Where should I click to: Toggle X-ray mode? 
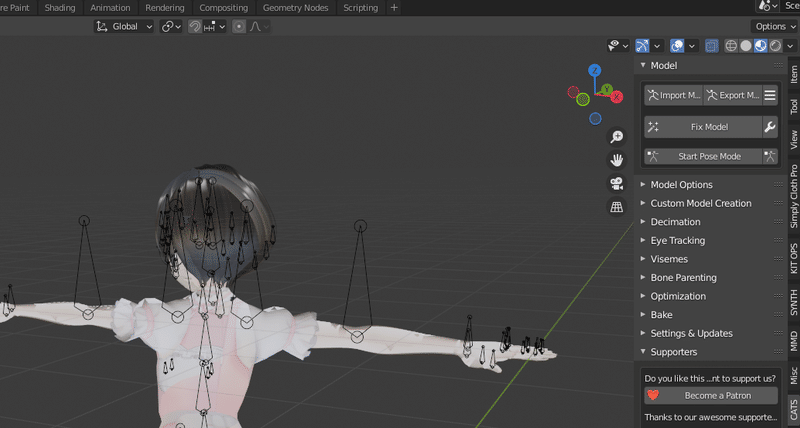pos(711,46)
